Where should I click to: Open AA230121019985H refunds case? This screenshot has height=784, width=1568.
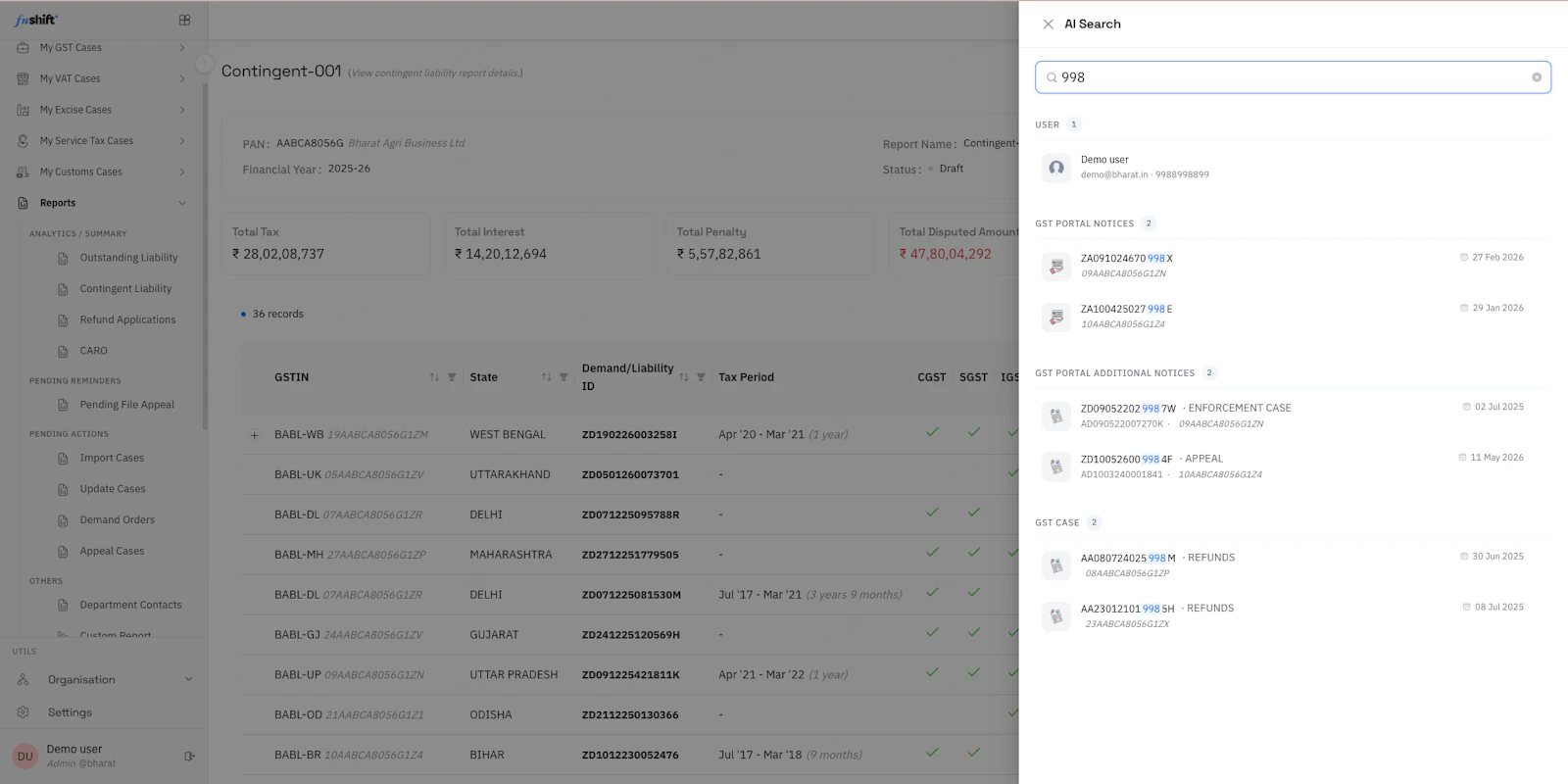(1293, 615)
